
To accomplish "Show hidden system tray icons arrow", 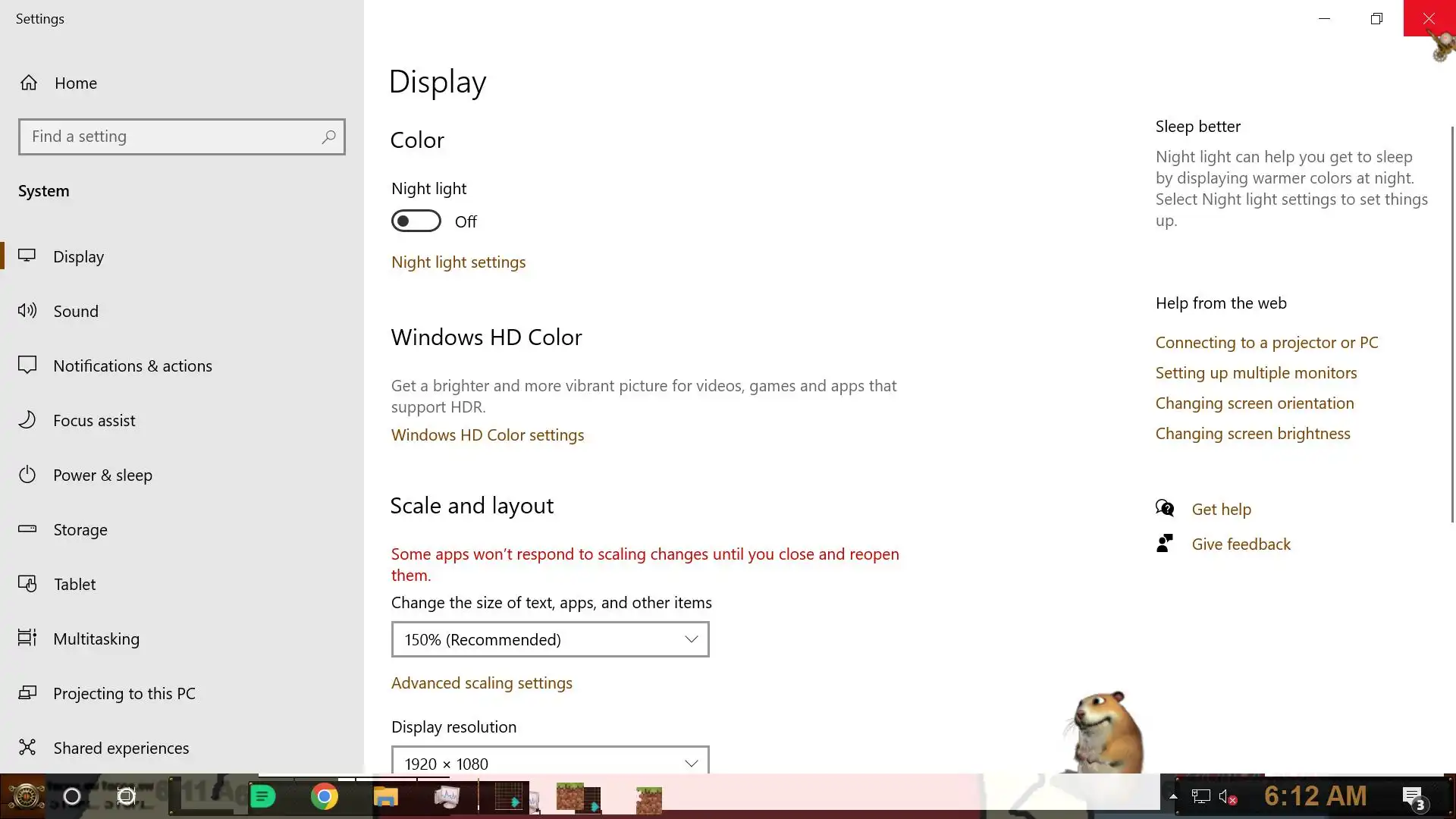I will [1173, 796].
